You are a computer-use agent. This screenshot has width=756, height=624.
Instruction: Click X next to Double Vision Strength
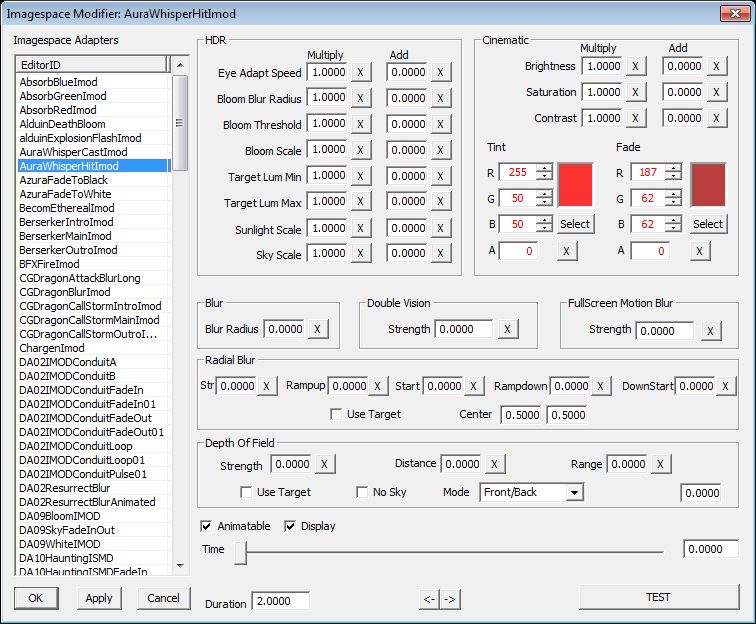pos(507,329)
